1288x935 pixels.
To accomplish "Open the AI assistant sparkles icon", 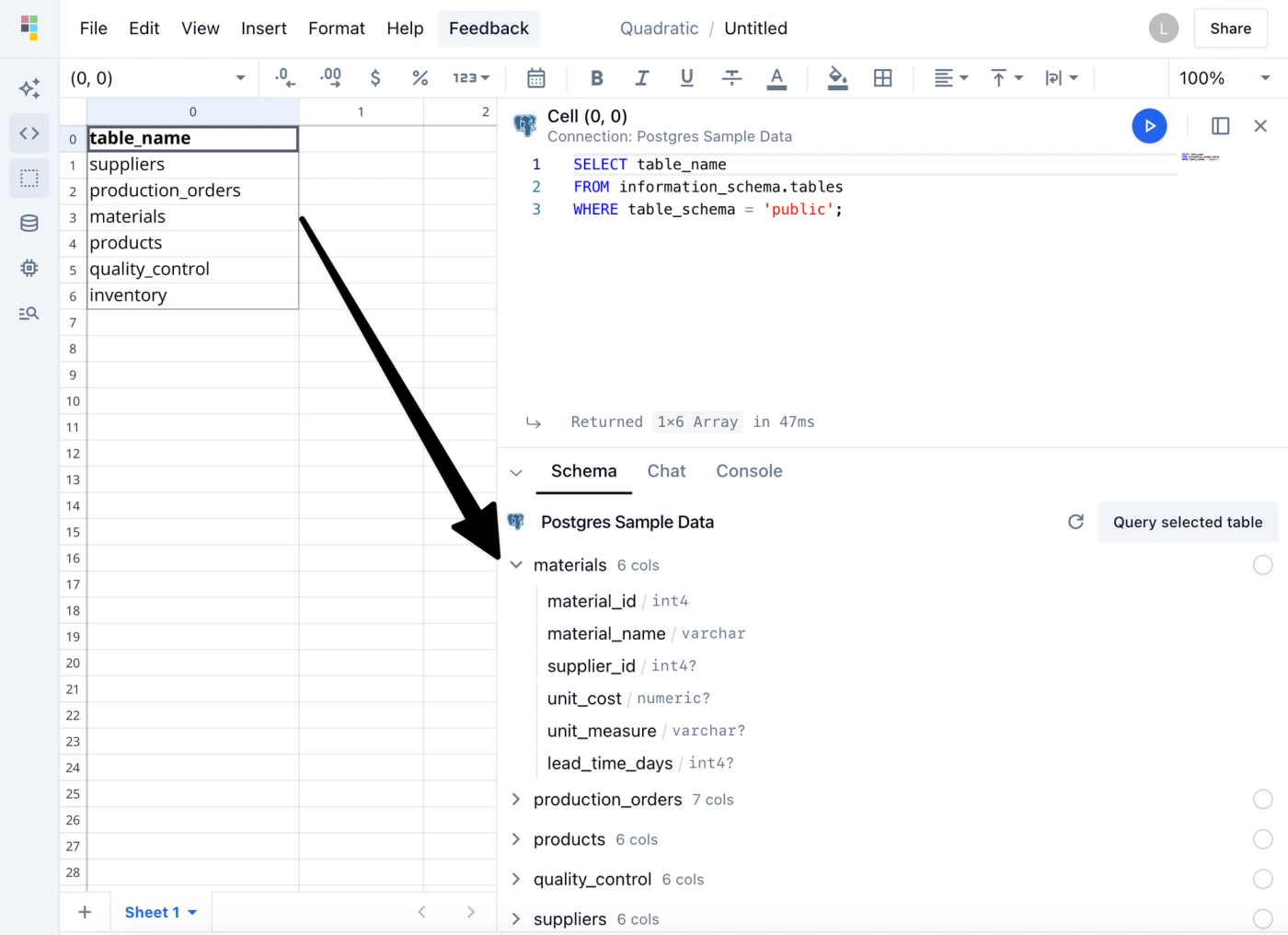I will click(29, 87).
